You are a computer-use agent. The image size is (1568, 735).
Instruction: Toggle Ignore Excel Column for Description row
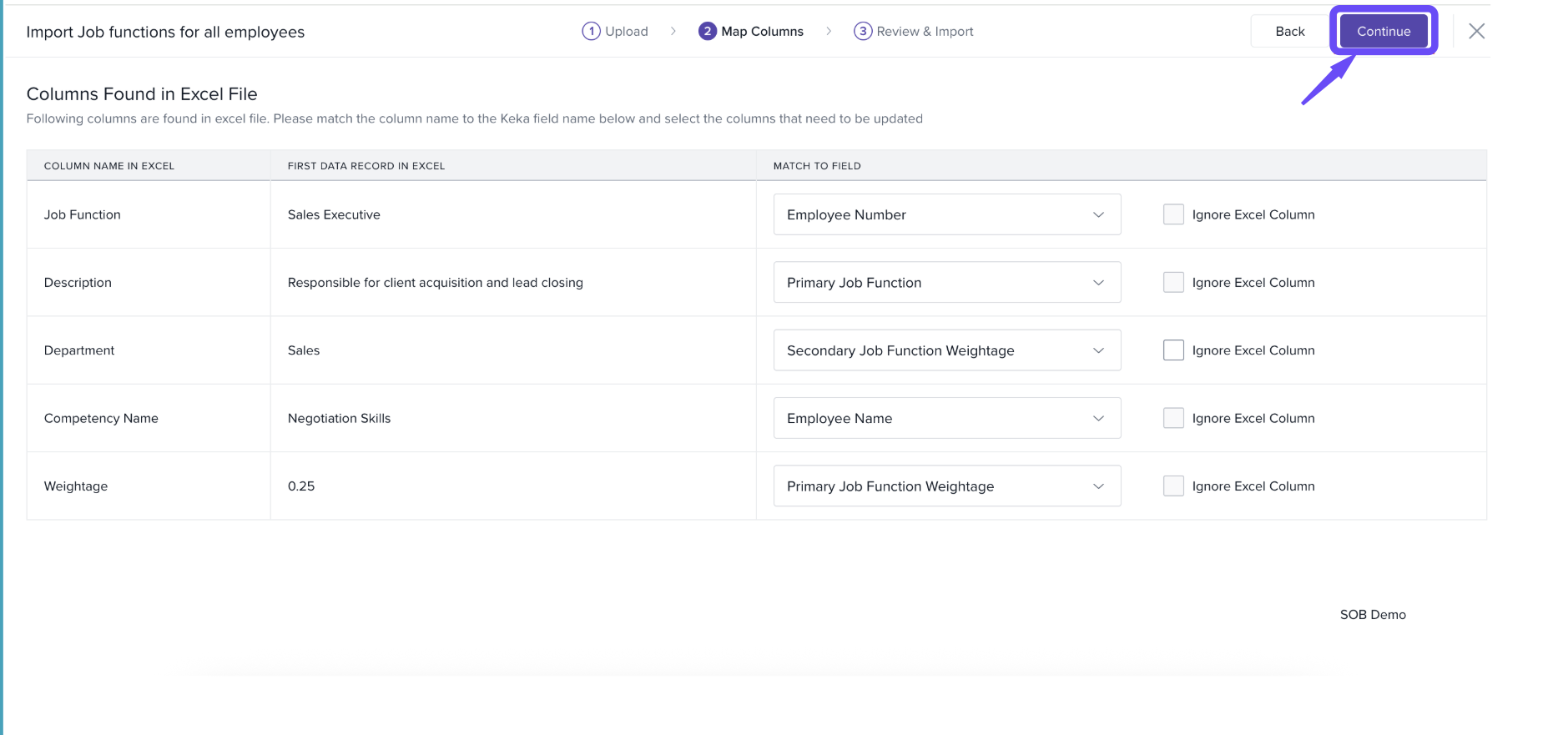coord(1173,283)
